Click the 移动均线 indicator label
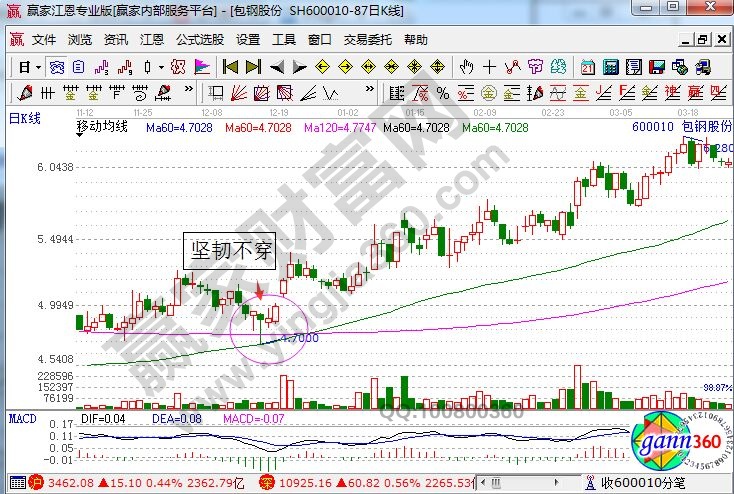This screenshot has width=734, height=494. tap(102, 127)
